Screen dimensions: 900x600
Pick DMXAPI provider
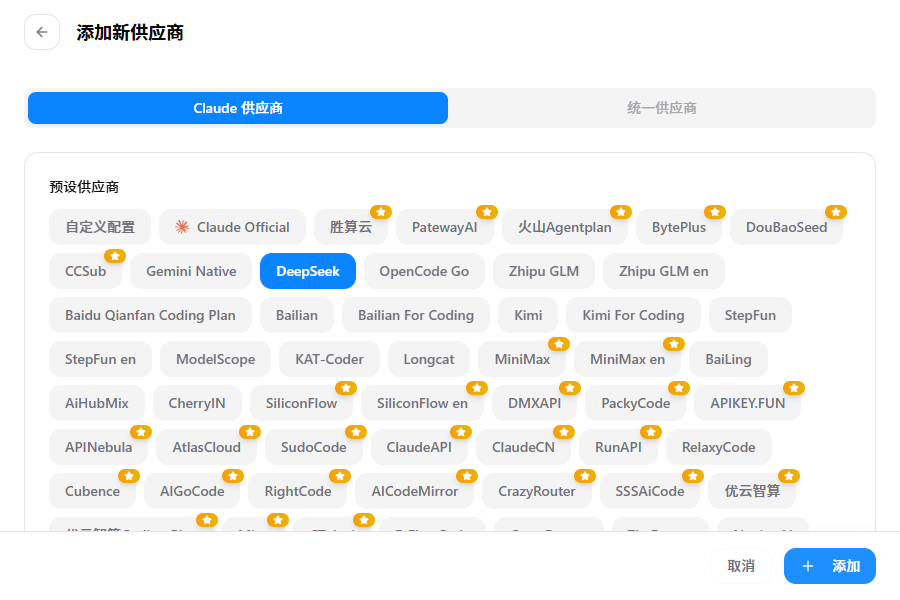point(534,403)
